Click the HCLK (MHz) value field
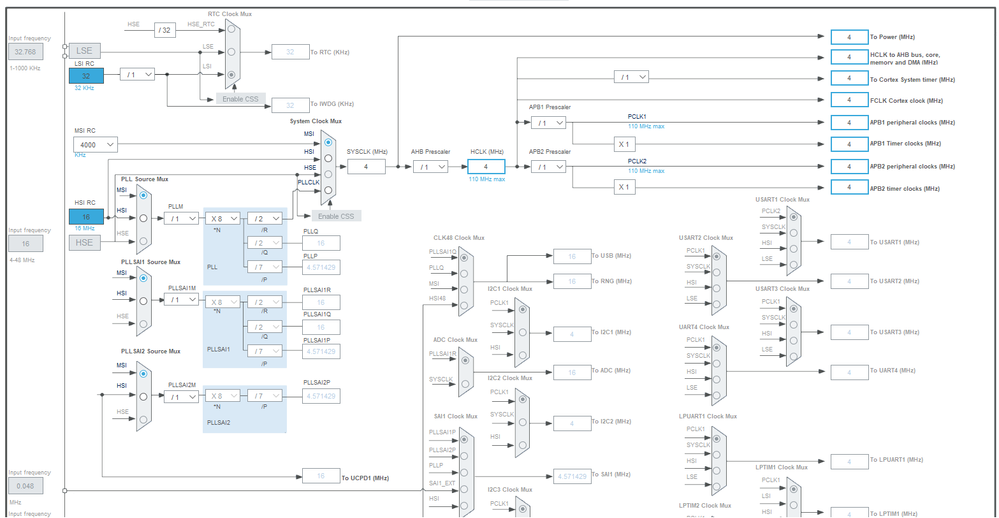 (486, 167)
